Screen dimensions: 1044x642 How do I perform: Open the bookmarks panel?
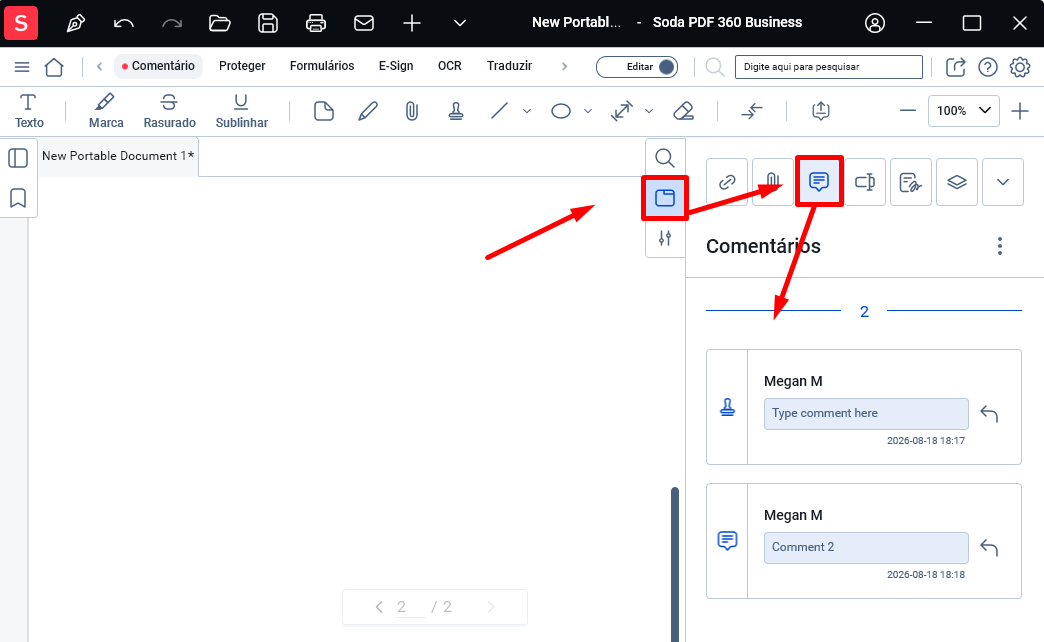[x=18, y=198]
